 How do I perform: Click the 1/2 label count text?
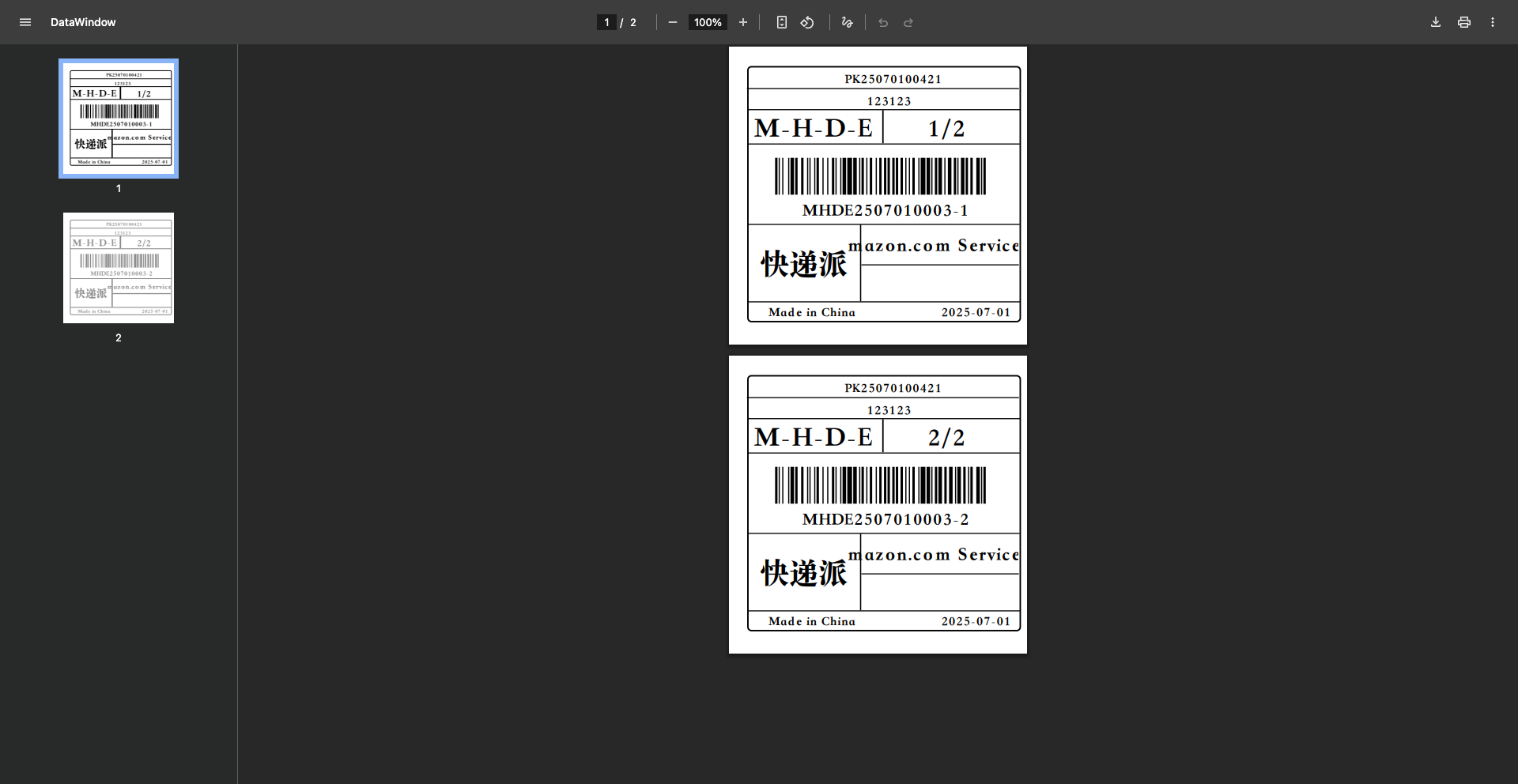pos(946,128)
